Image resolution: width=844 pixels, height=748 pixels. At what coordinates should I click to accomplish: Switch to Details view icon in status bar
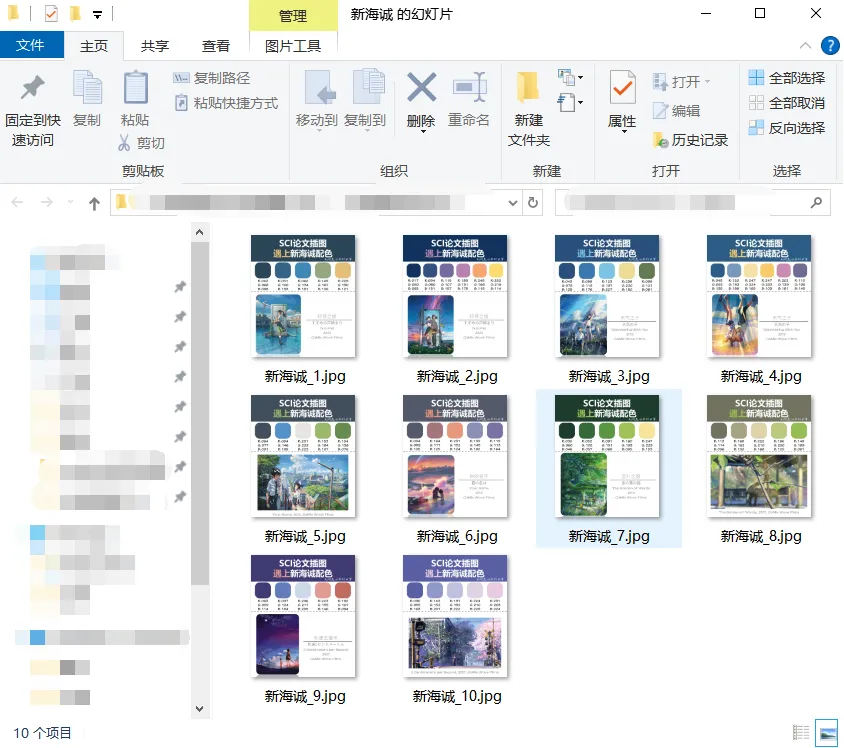coord(801,732)
